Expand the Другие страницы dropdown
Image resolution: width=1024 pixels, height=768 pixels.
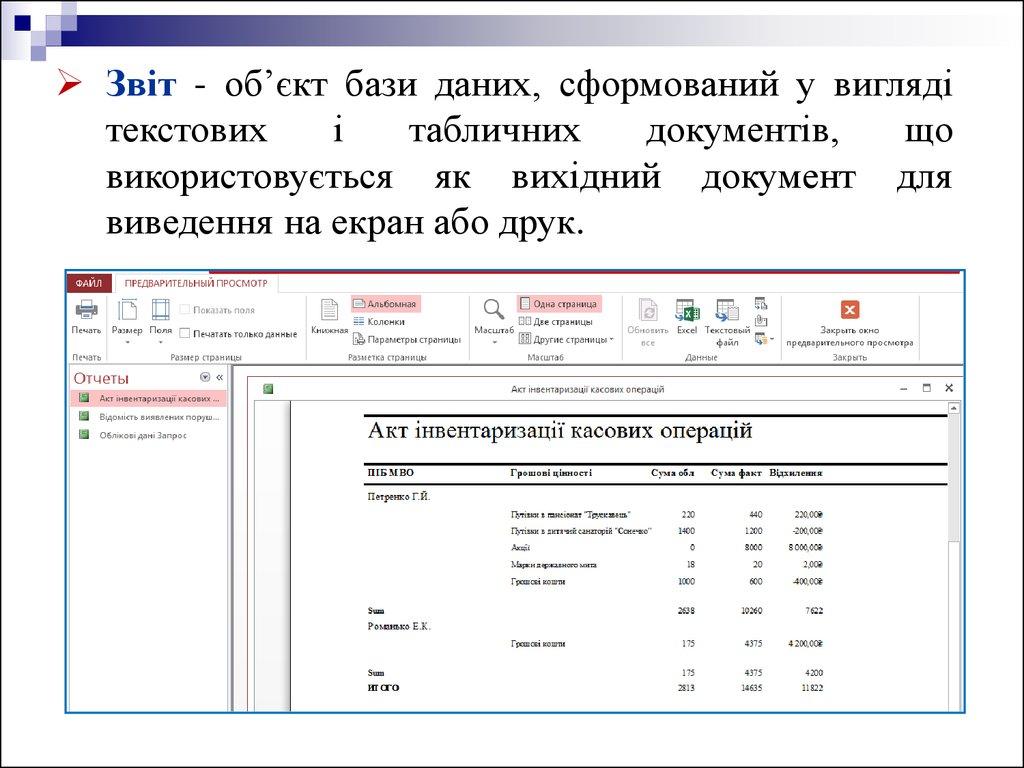(x=565, y=339)
